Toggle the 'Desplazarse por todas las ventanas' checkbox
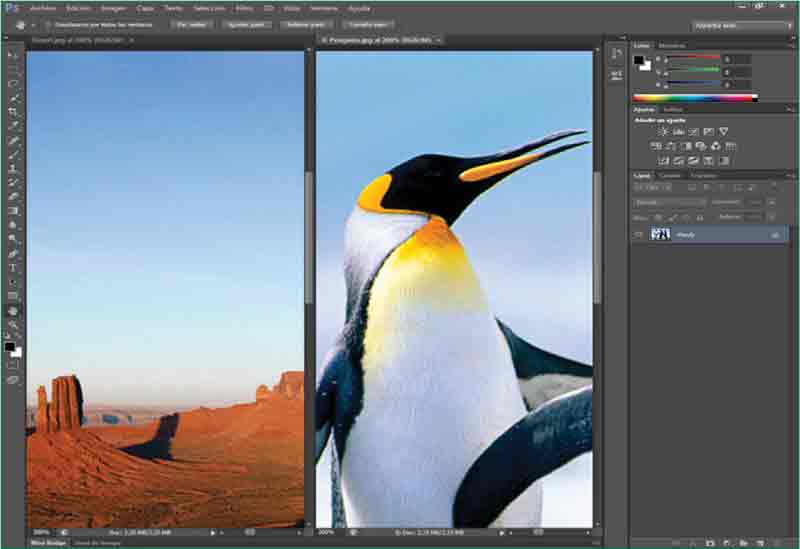The width and height of the screenshot is (800, 549). pyautogui.click(x=48, y=23)
